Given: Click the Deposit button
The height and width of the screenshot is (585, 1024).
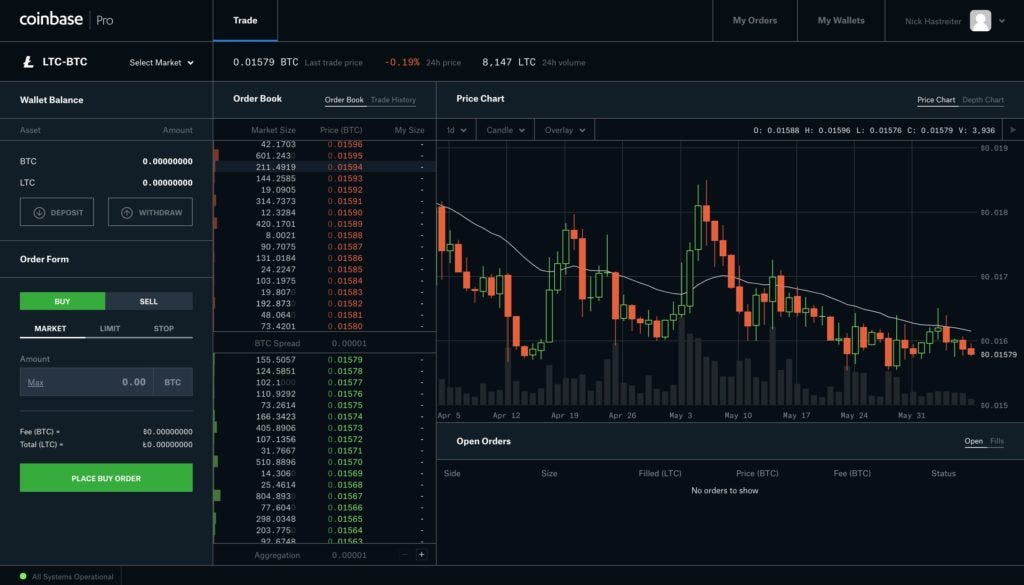Looking at the screenshot, I should [x=57, y=212].
